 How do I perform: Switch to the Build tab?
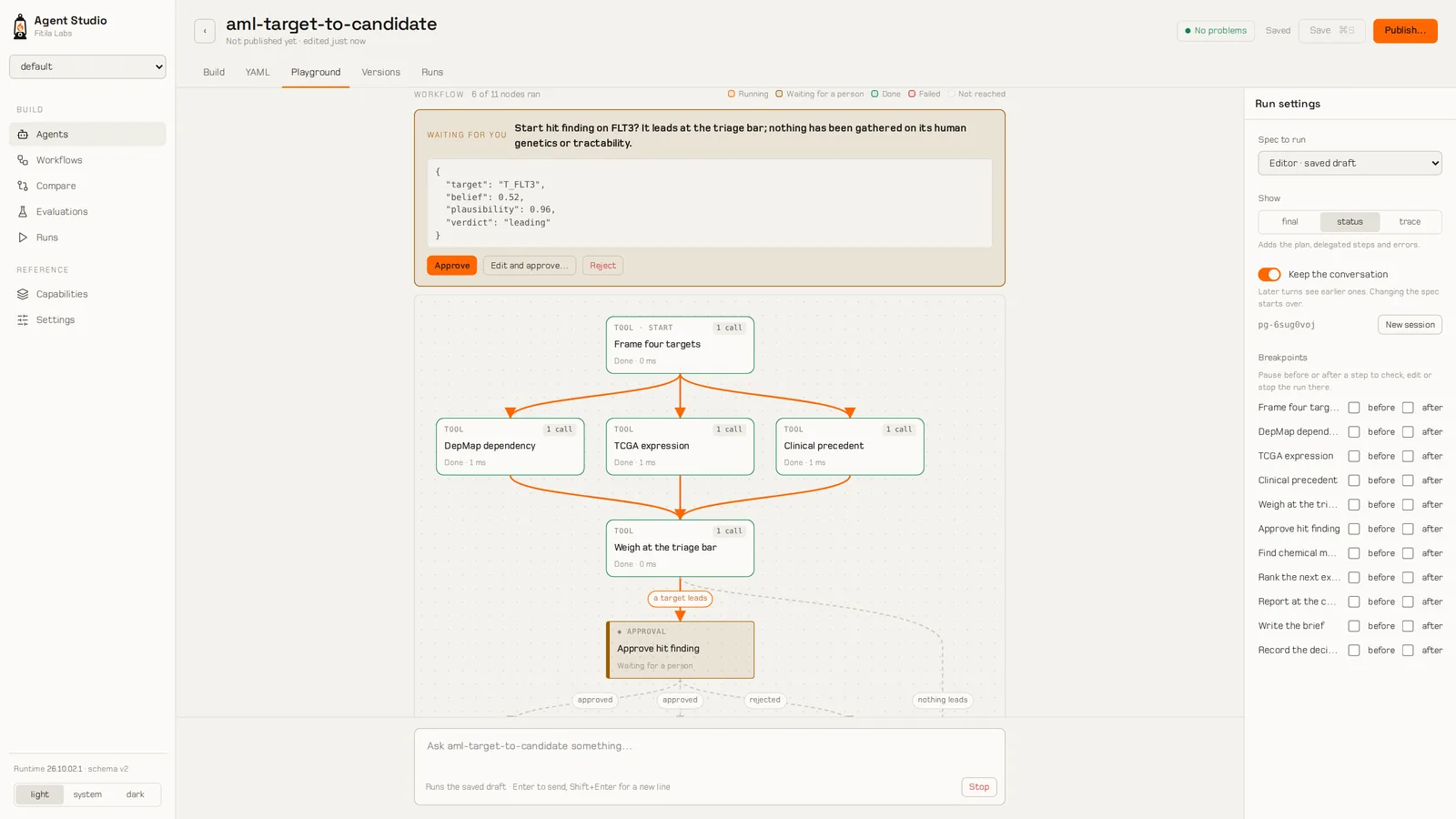tap(214, 73)
